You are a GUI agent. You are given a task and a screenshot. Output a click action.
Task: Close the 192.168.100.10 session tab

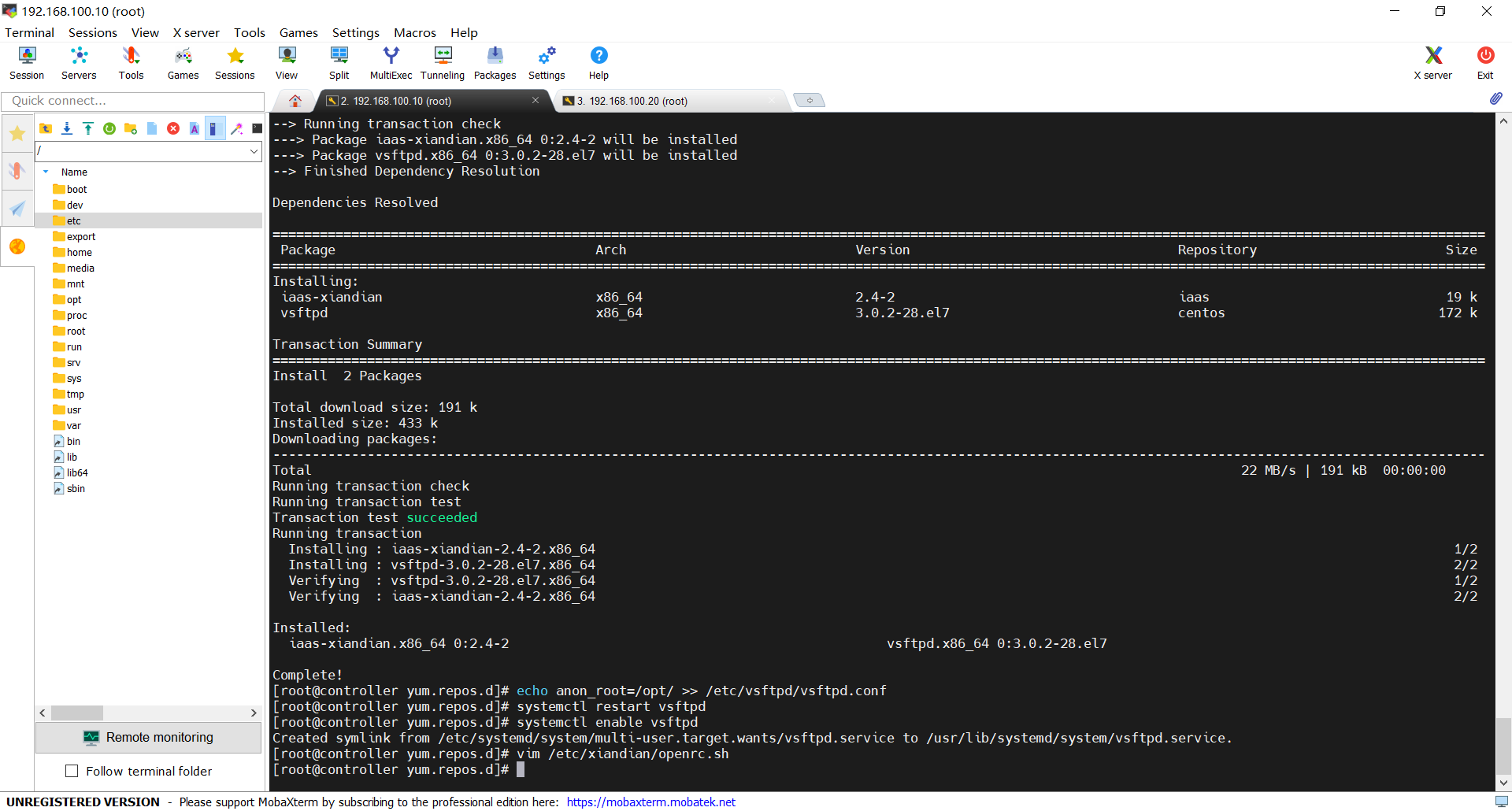[x=535, y=100]
